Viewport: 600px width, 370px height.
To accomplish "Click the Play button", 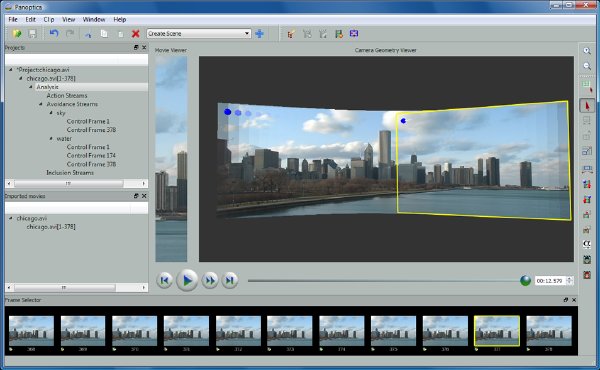I will coord(187,280).
